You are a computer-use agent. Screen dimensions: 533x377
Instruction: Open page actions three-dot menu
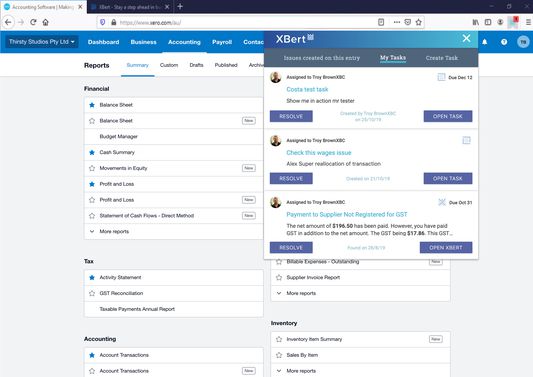pyautogui.click(x=397, y=22)
